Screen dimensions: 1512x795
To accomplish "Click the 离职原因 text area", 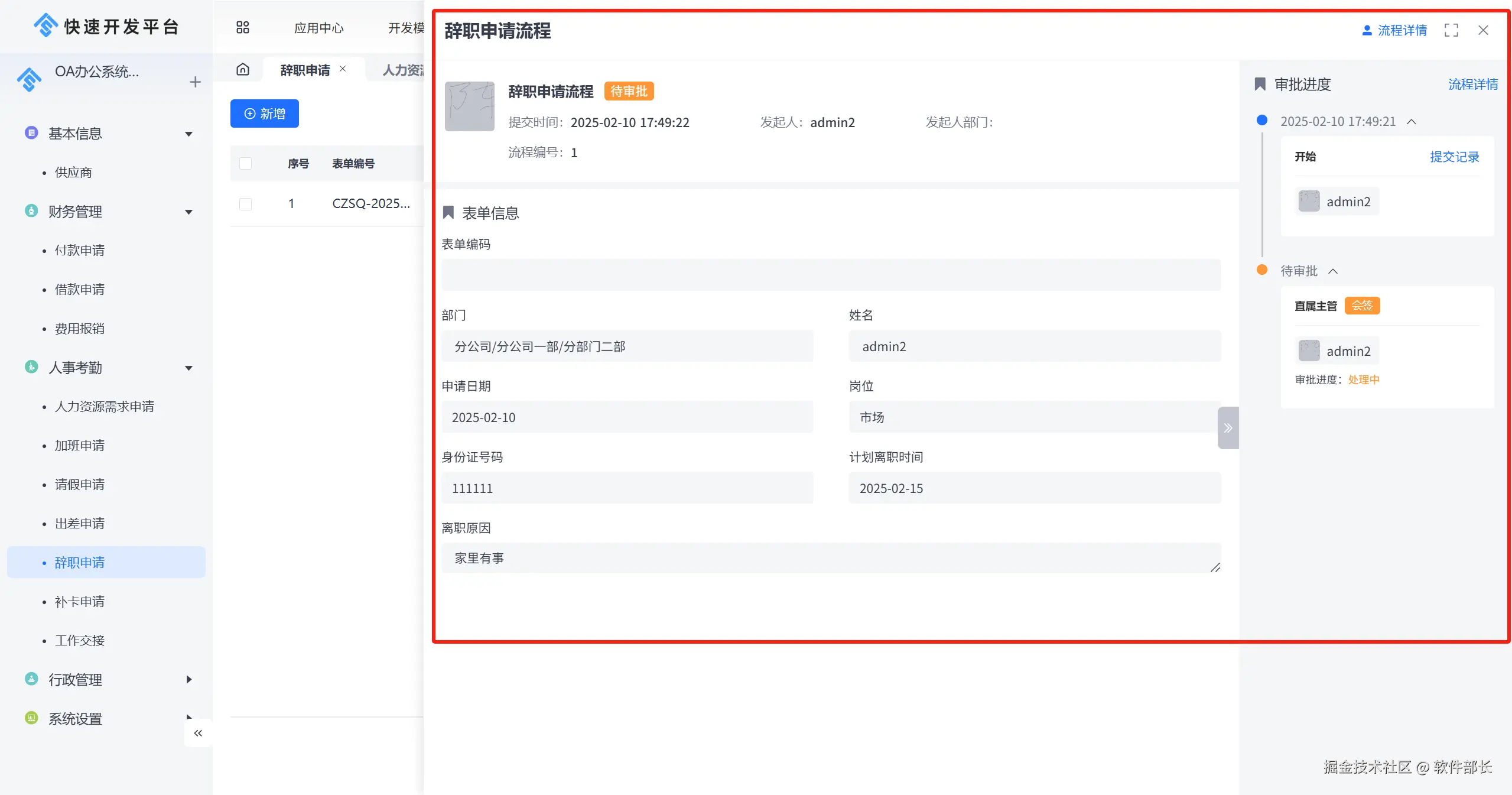I will (830, 558).
